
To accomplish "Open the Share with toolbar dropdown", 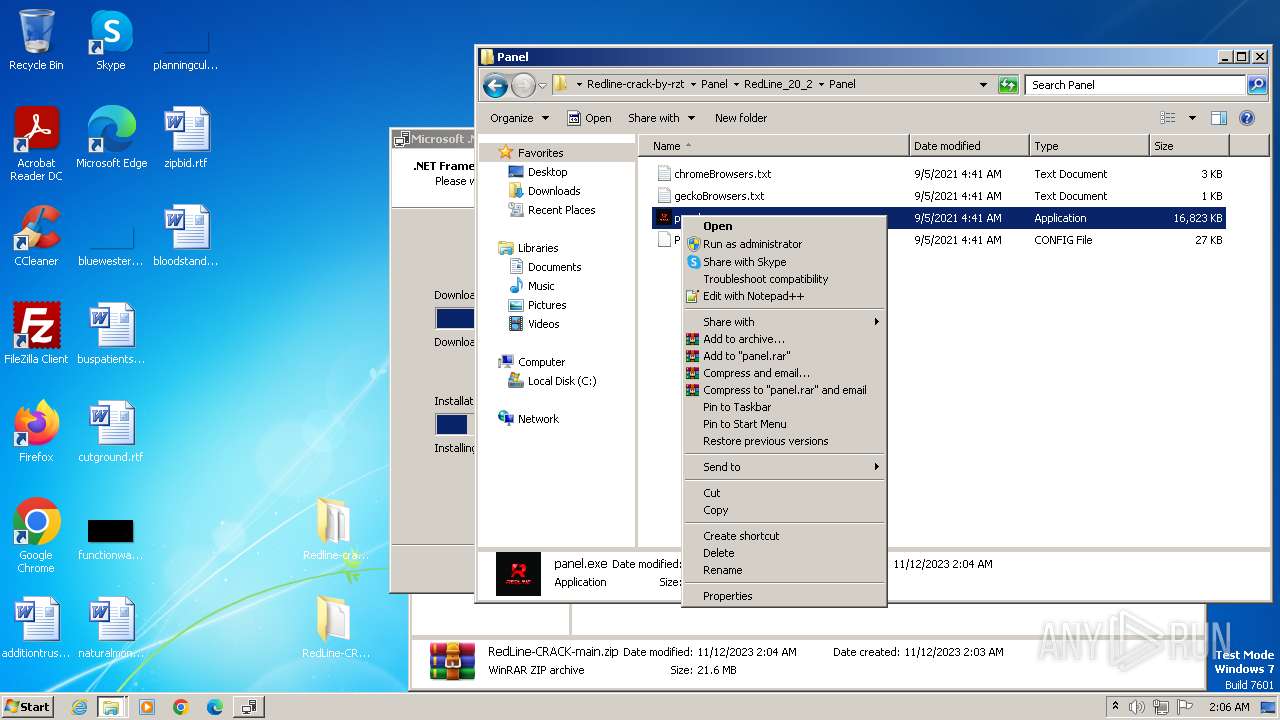I will pyautogui.click(x=661, y=118).
